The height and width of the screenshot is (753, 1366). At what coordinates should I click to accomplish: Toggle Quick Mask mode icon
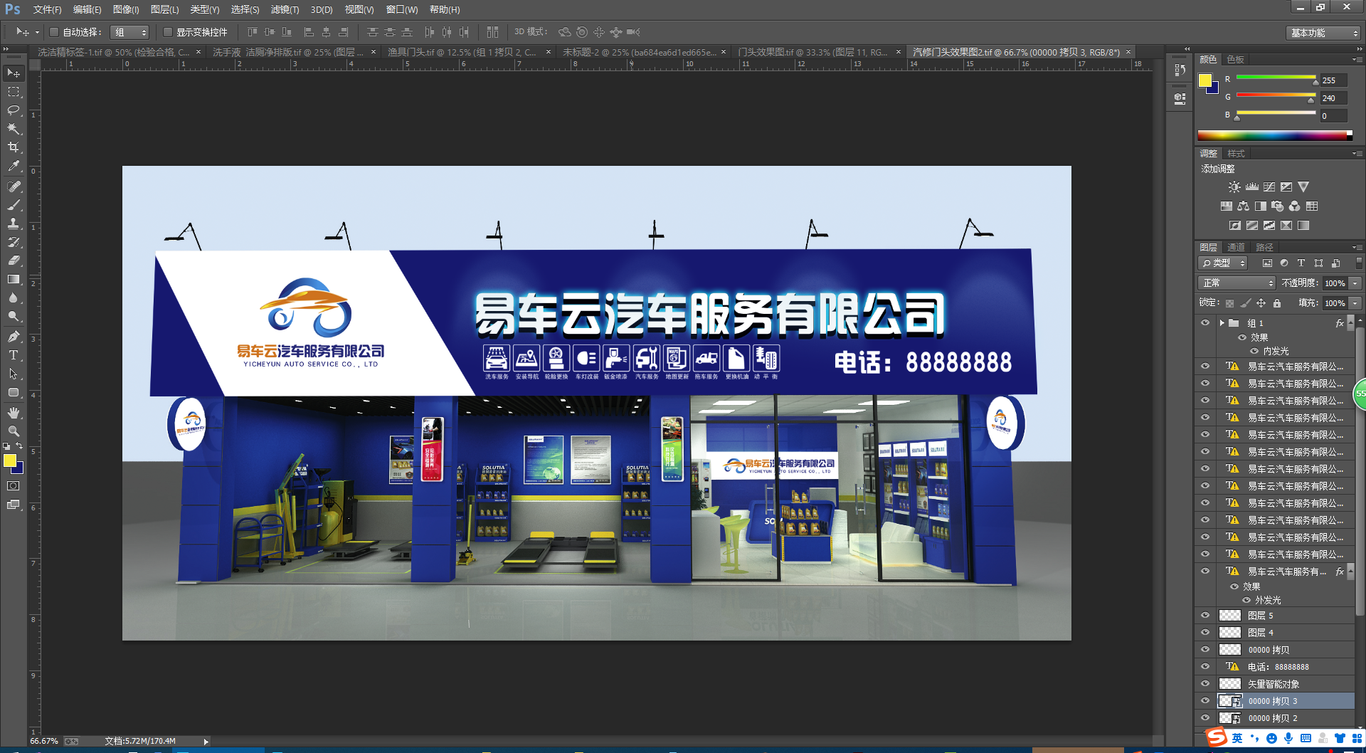13,486
